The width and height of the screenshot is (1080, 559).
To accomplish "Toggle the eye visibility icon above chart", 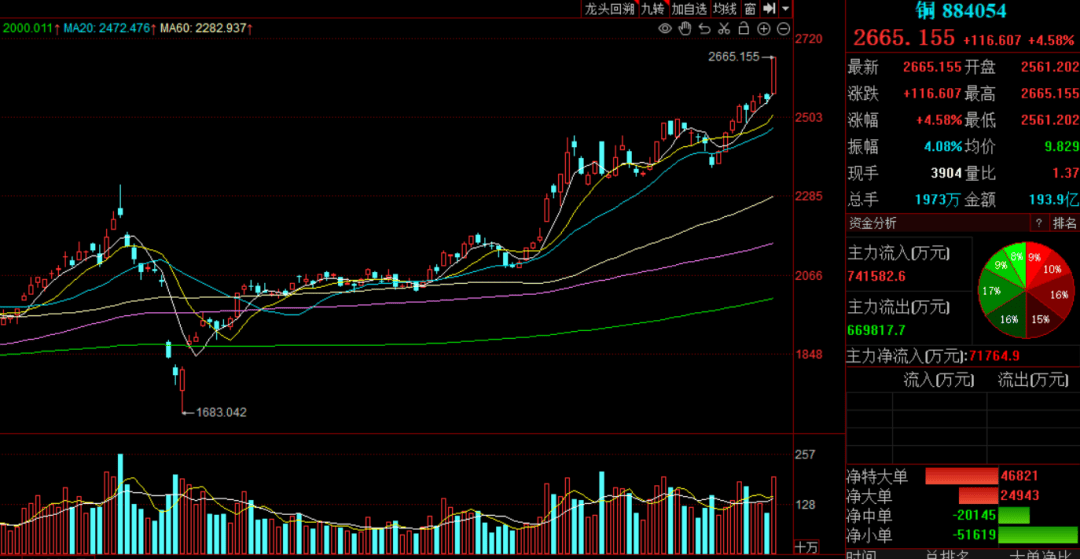I will [x=665, y=29].
